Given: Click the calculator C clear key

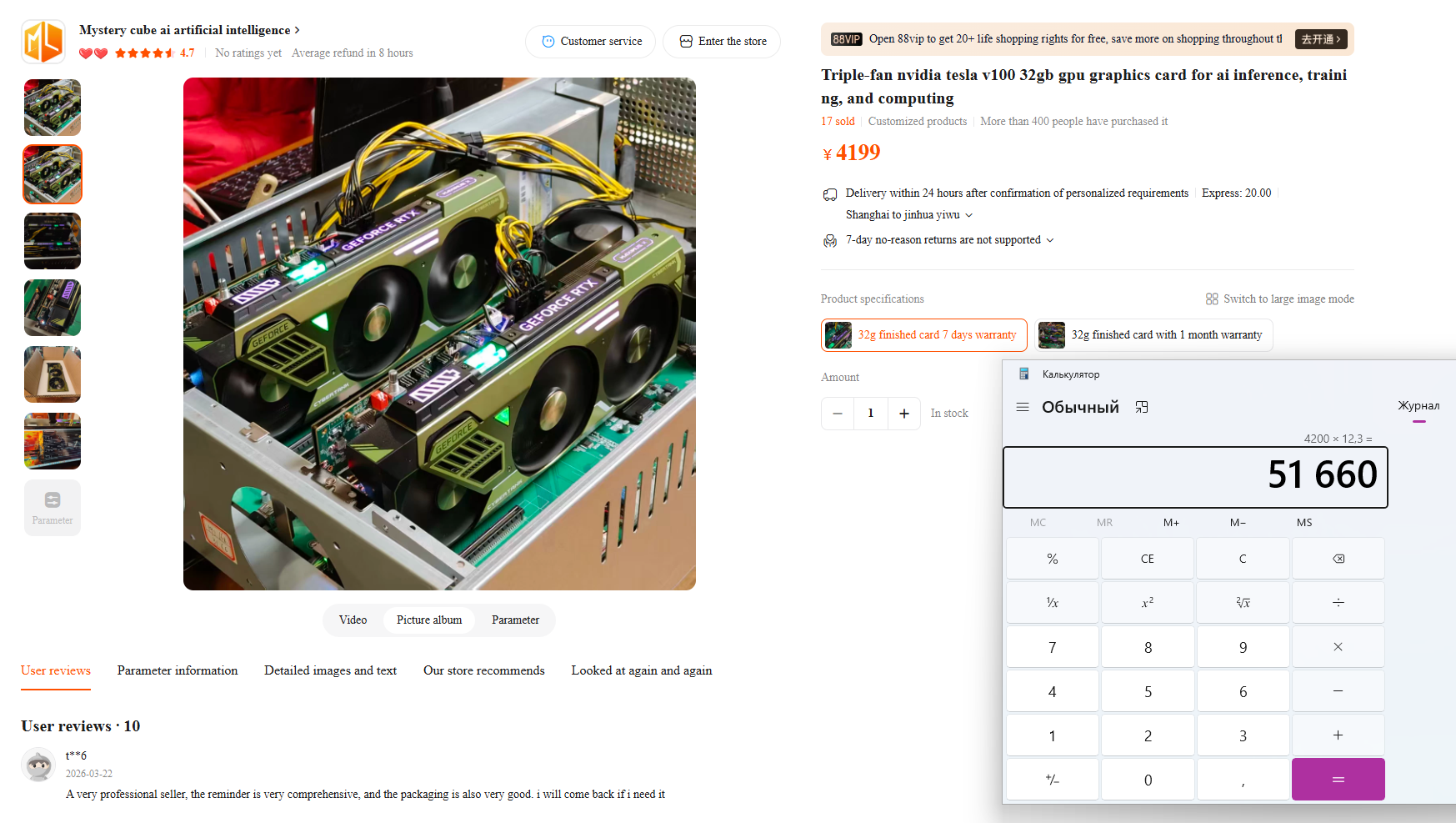Looking at the screenshot, I should (x=1243, y=559).
